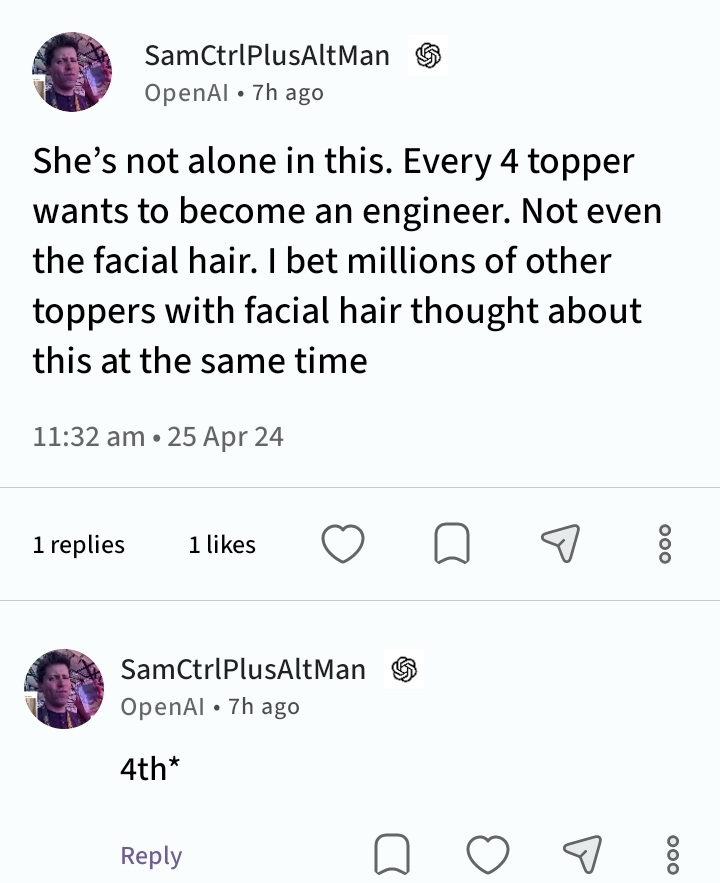Open more options for the main post
This screenshot has height=883, width=720.
pos(667,544)
